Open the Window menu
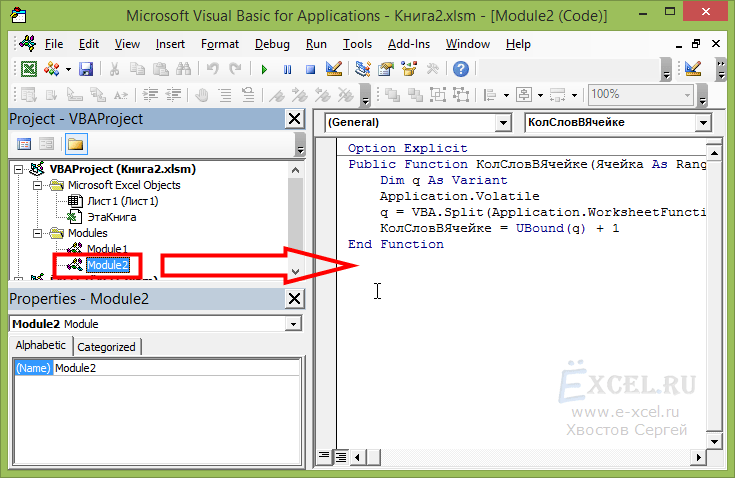The image size is (735, 478). [x=468, y=44]
